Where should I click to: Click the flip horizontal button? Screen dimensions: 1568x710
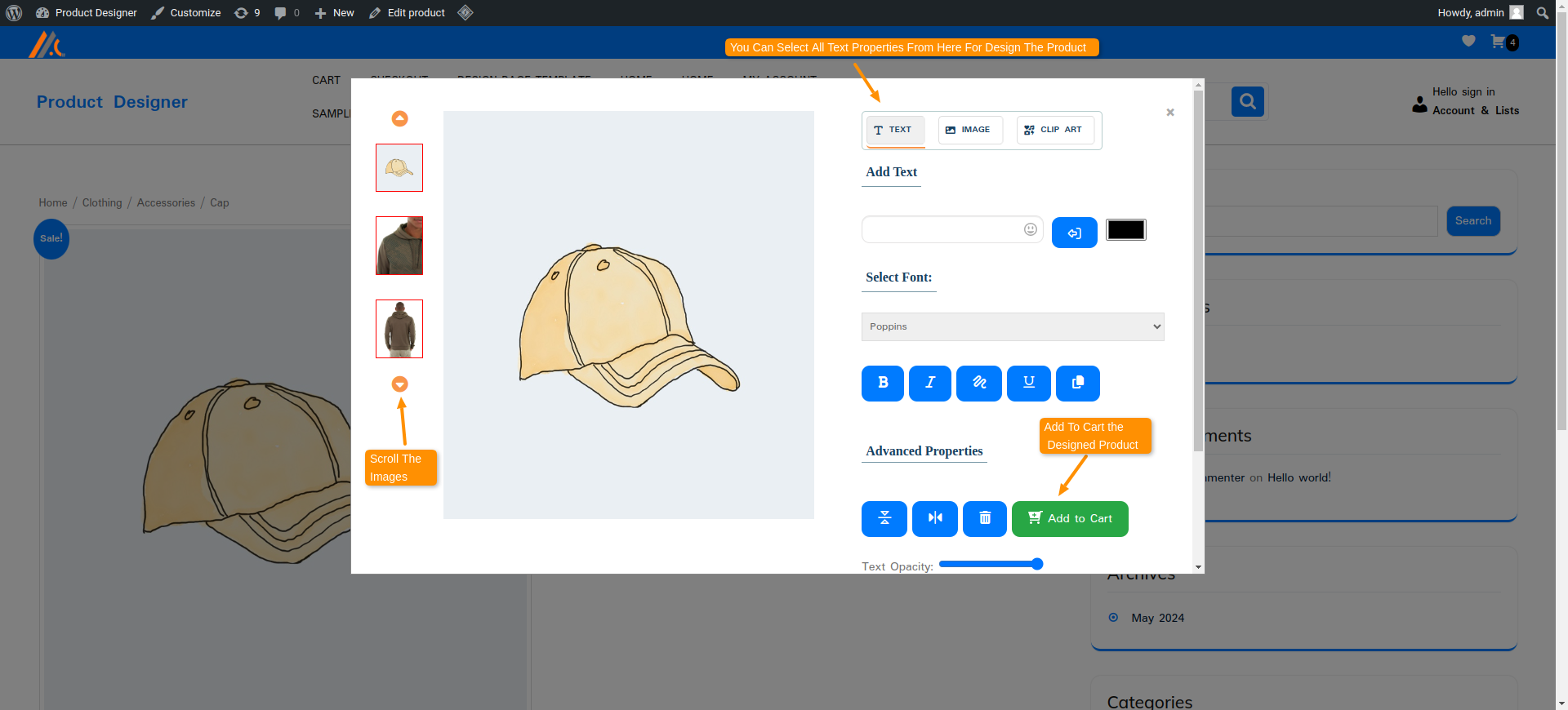pos(935,519)
